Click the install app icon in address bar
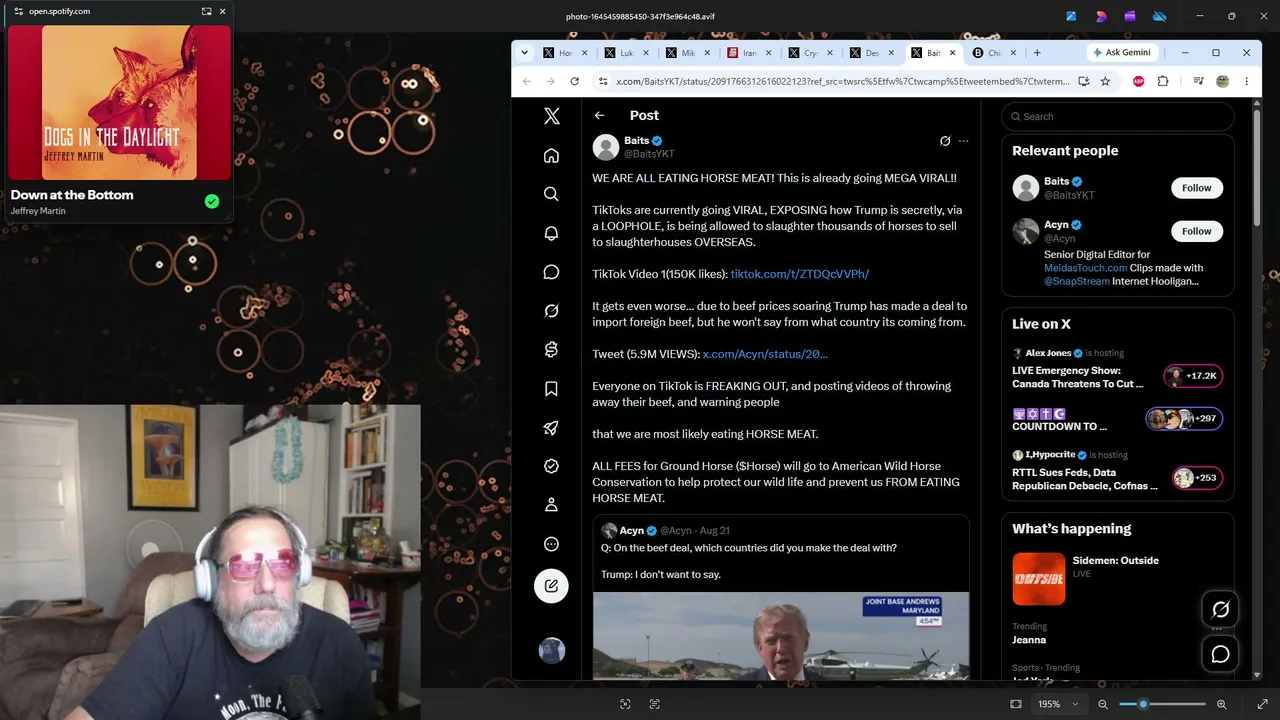Image resolution: width=1280 pixels, height=720 pixels. pyautogui.click(x=1083, y=81)
